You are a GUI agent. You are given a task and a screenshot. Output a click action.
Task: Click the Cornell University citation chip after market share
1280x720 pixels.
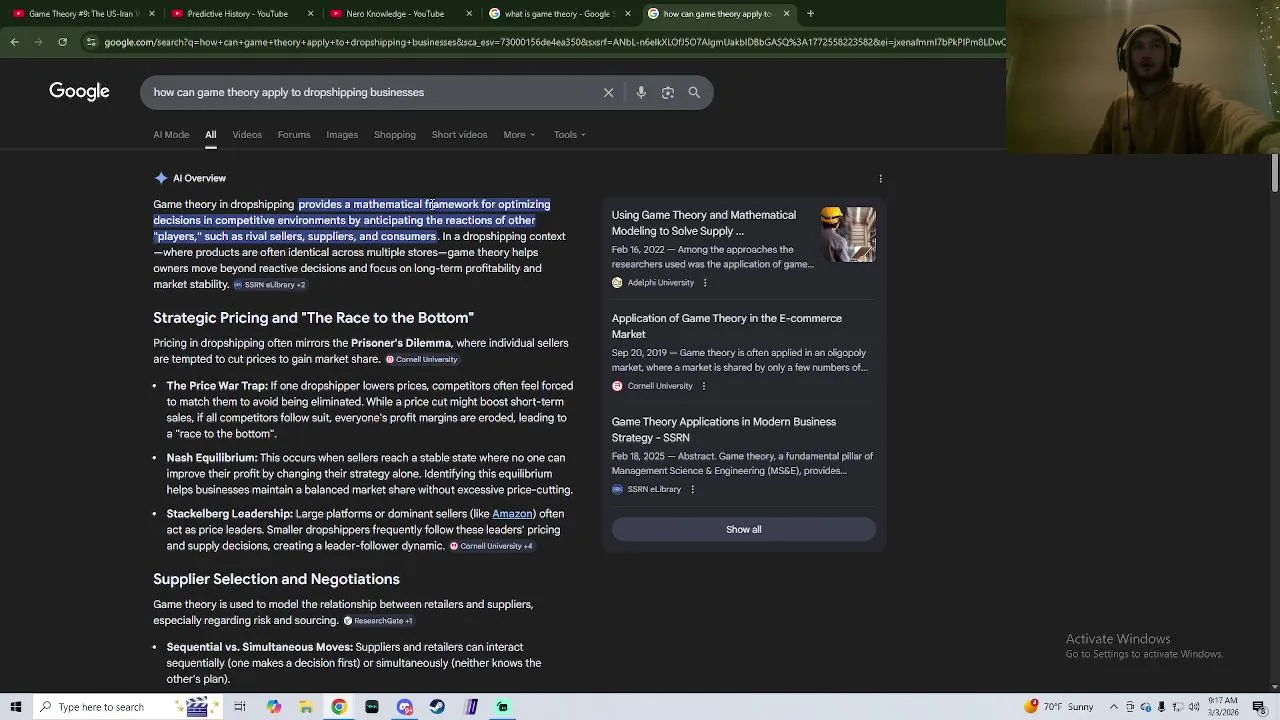click(x=421, y=360)
